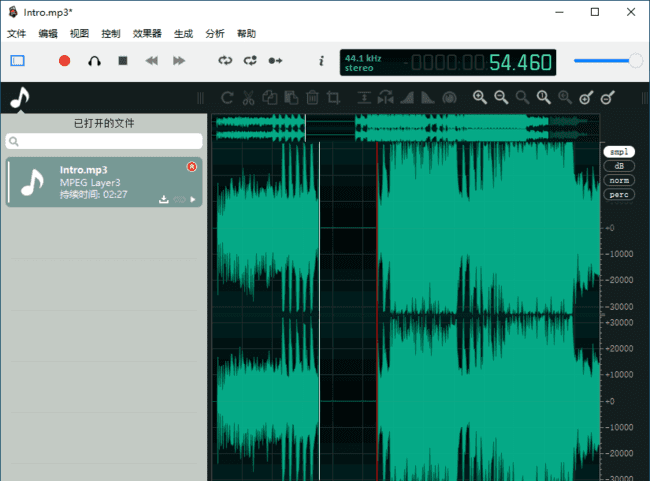Viewport: 650px width, 481px height.
Task: Open the file info (i) icon
Action: pos(321,61)
